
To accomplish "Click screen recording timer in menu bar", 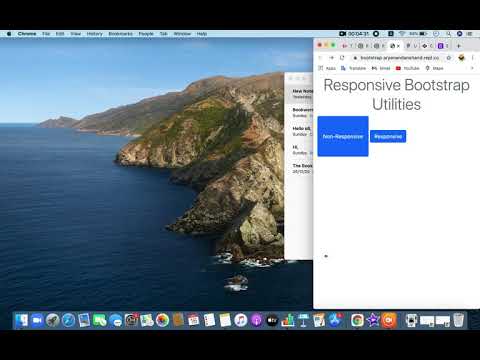I will (x=359, y=34).
